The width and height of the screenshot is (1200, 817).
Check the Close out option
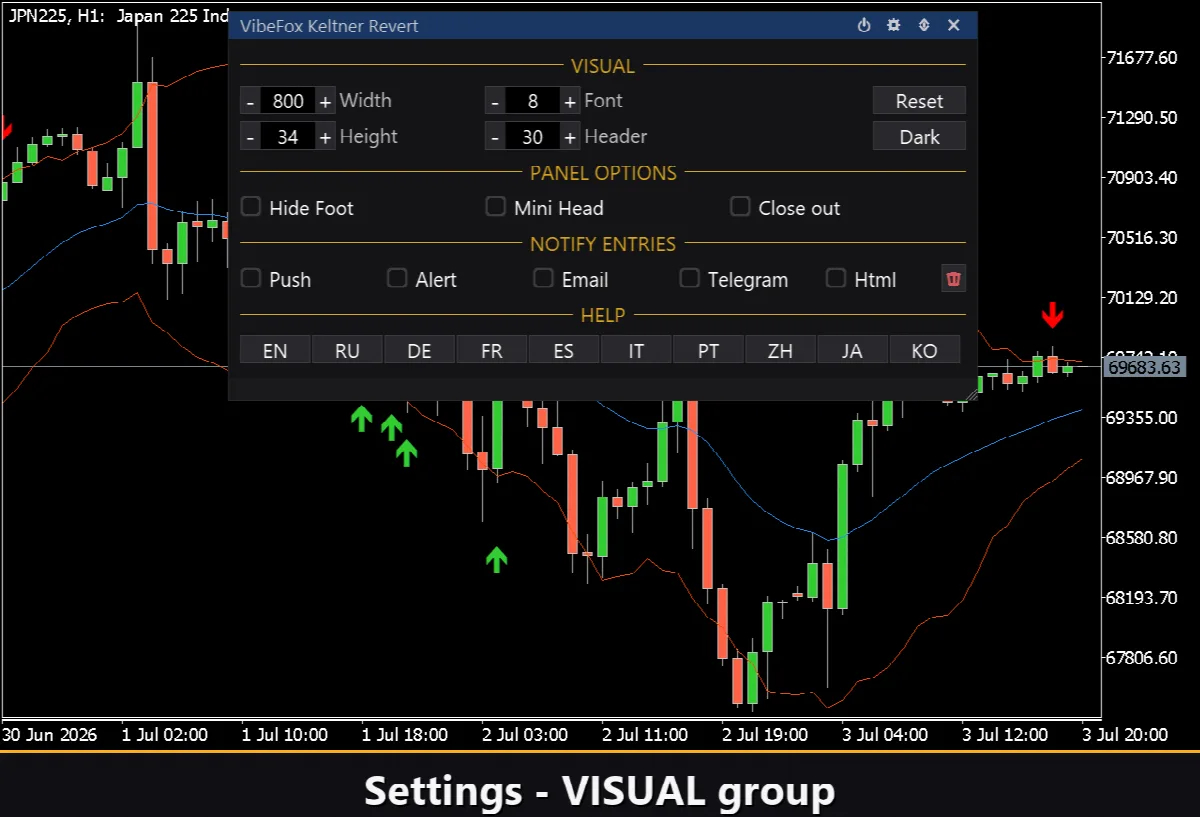tap(740, 207)
